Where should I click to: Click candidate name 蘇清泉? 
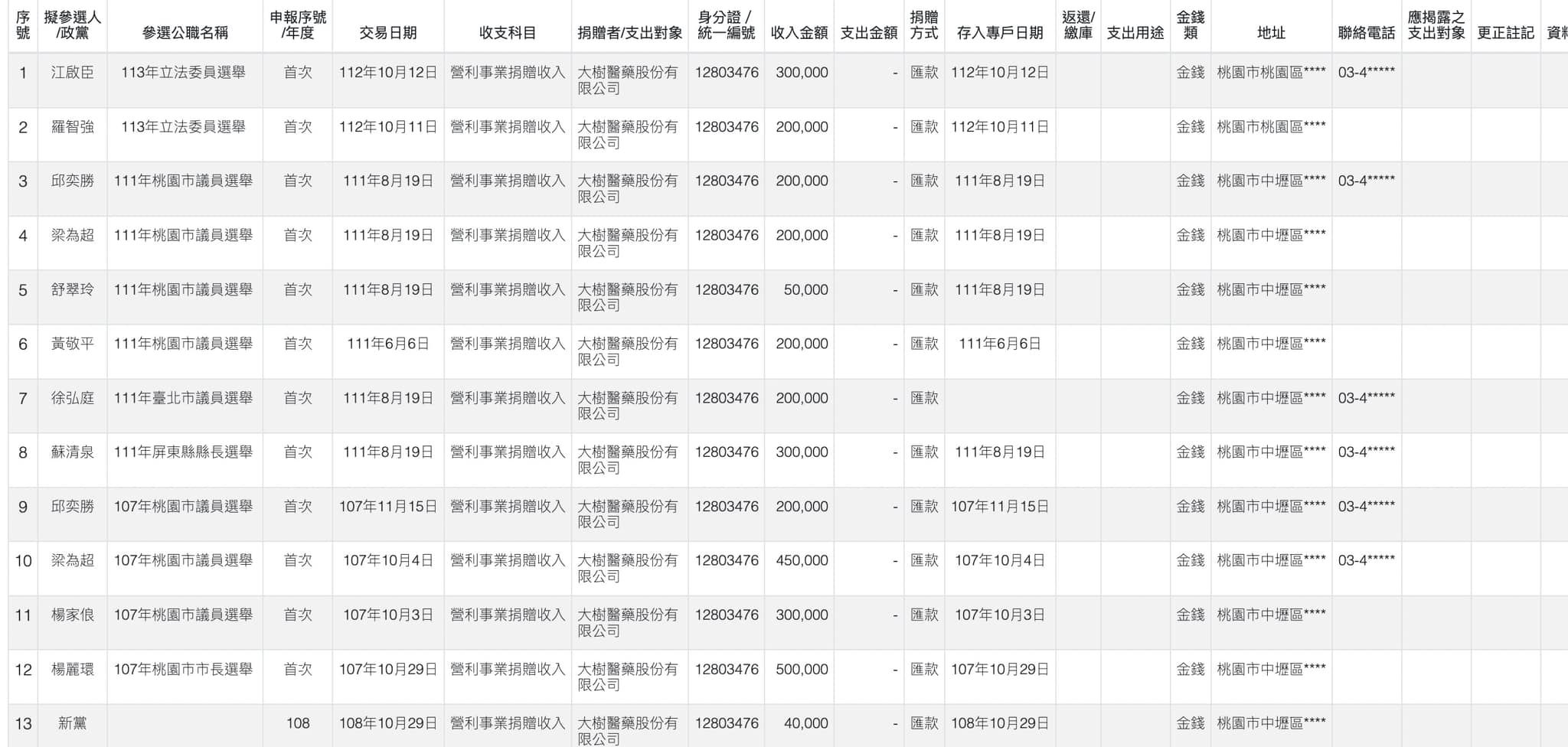pyautogui.click(x=72, y=452)
